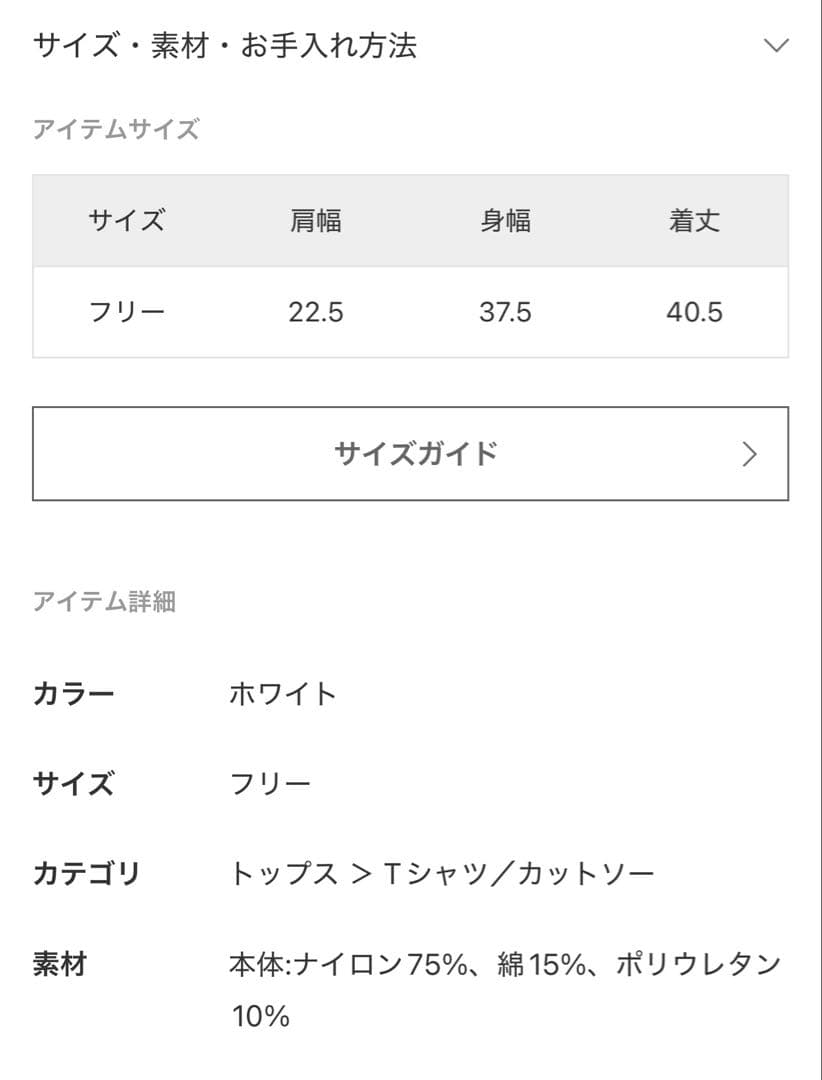This screenshot has height=1080, width=822.
Task: Select the 身幅 column header
Action: click(505, 221)
